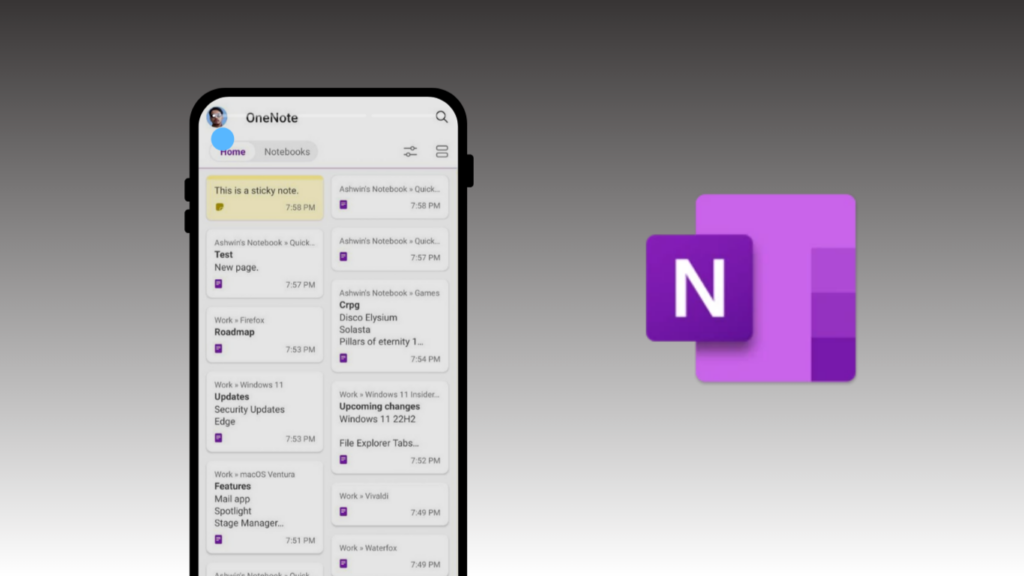
Task: Open the Test note title
Action: click(223, 255)
